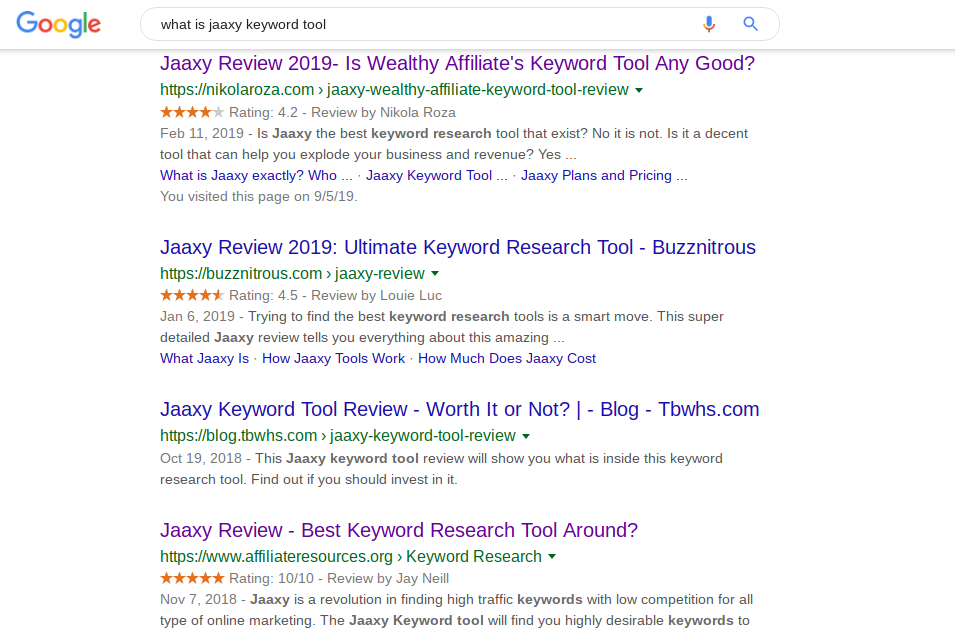Start voice search with the microphone icon
The image size is (955, 630).
pyautogui.click(x=708, y=24)
